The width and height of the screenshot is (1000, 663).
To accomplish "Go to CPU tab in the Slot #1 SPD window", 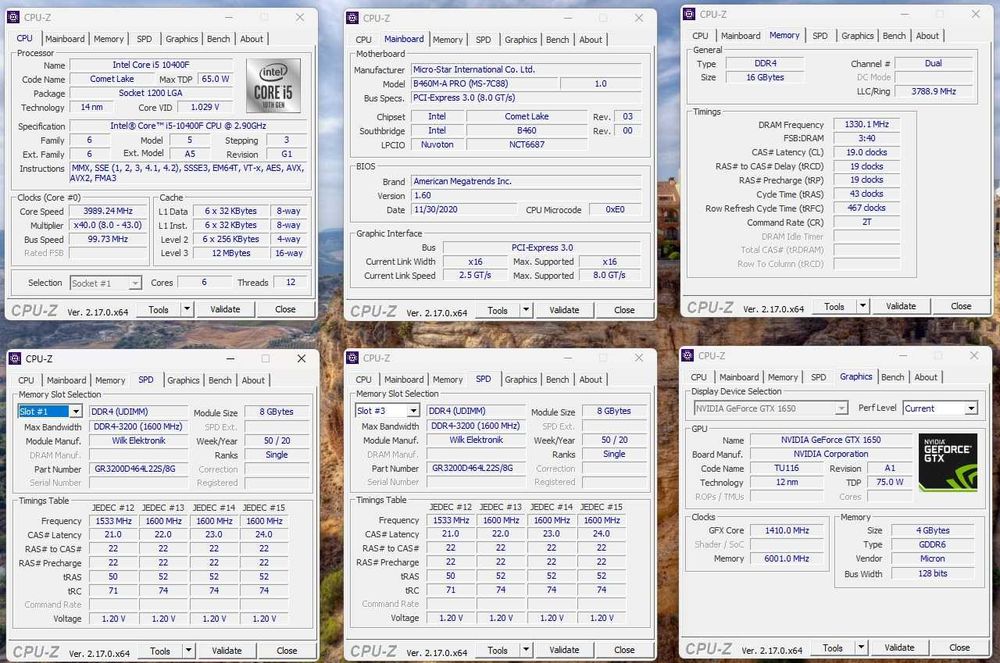I will (x=26, y=380).
